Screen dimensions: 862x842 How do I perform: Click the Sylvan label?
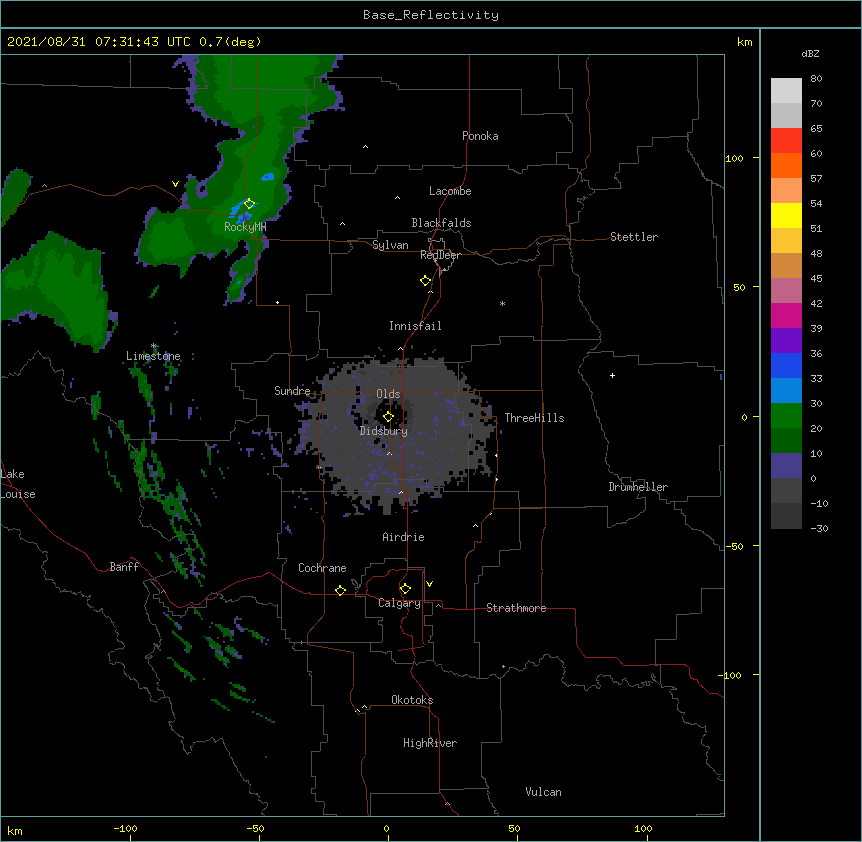coord(390,245)
